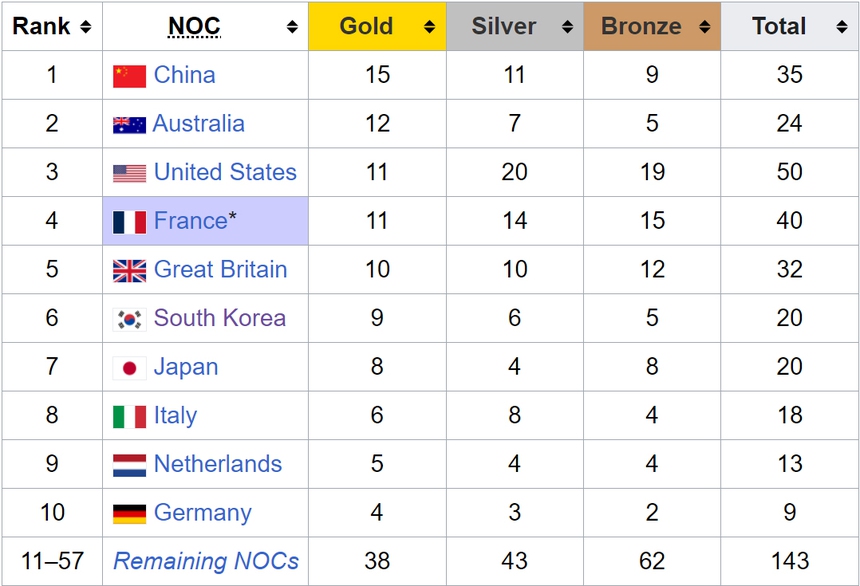
Task: Click the Great Britain flag icon
Action: pos(129,269)
